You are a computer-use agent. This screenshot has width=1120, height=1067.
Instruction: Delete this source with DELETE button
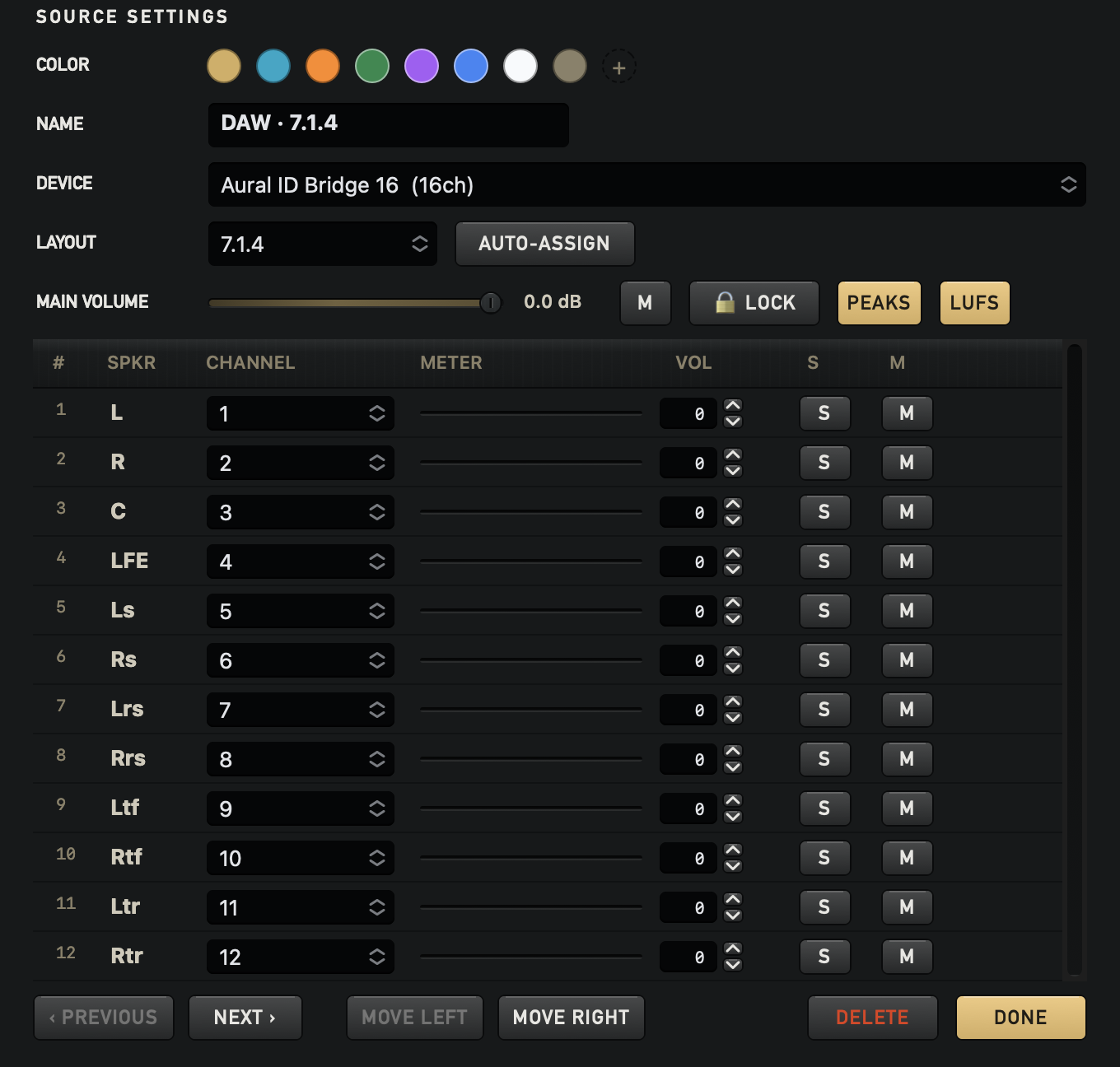872,1018
